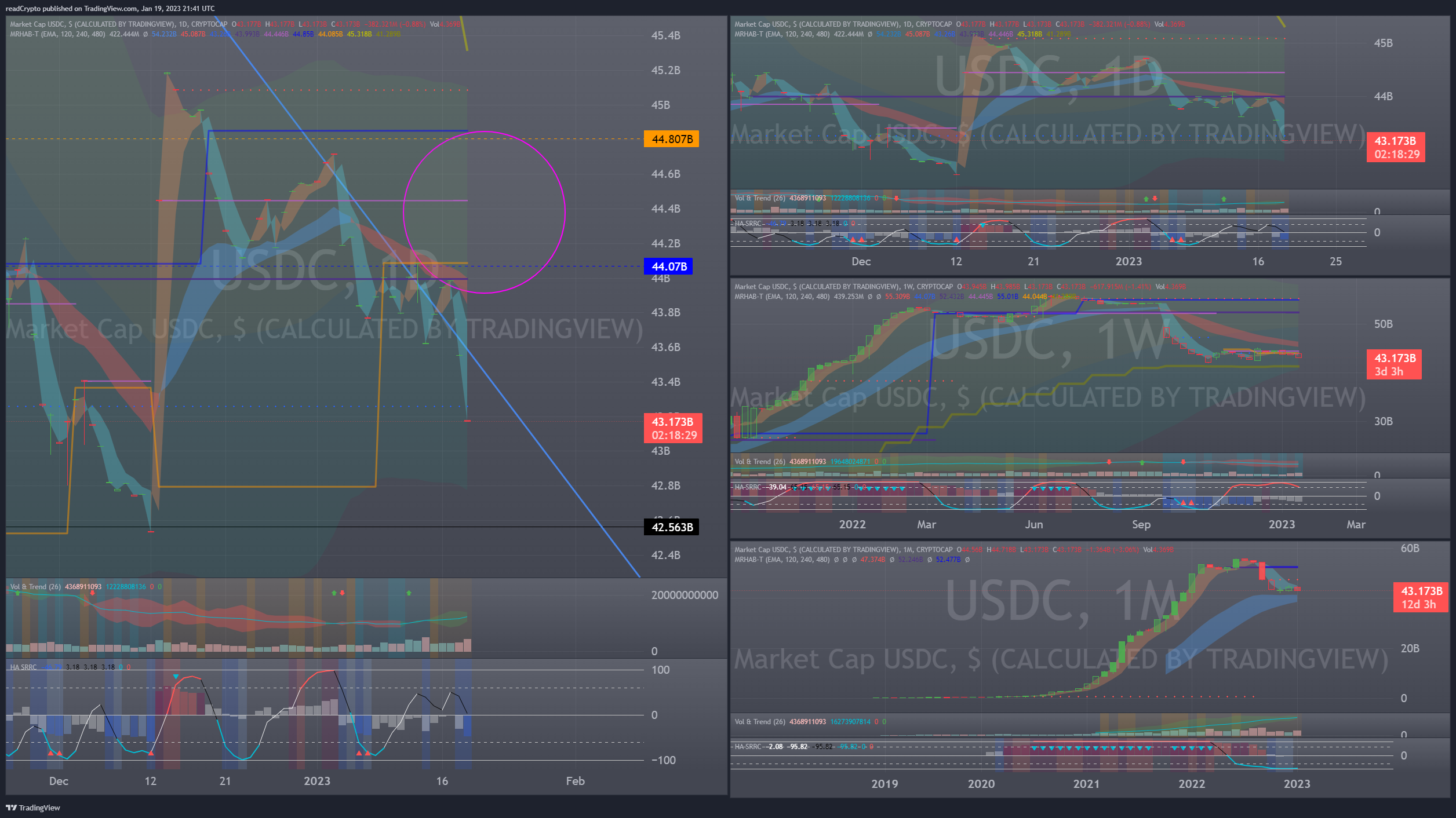Click red 43.173B 02:18:29 label on top-right chart
This screenshot has height=818, width=1456.
(1396, 148)
